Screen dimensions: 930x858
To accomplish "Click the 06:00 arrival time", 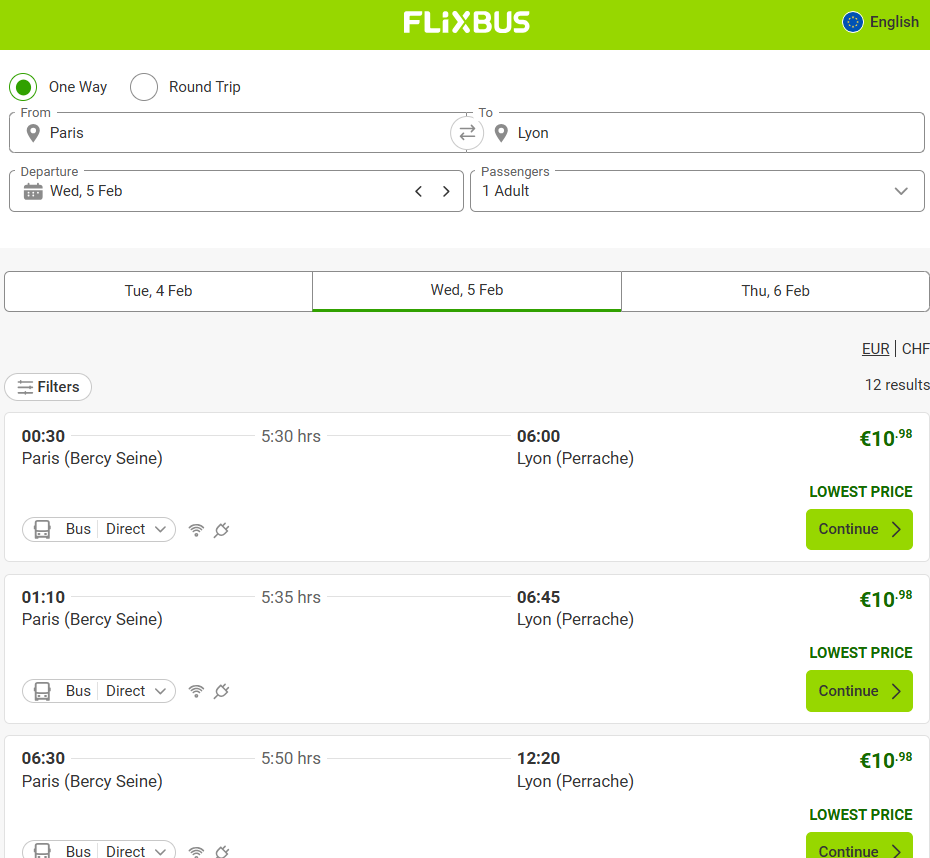I will point(538,436).
